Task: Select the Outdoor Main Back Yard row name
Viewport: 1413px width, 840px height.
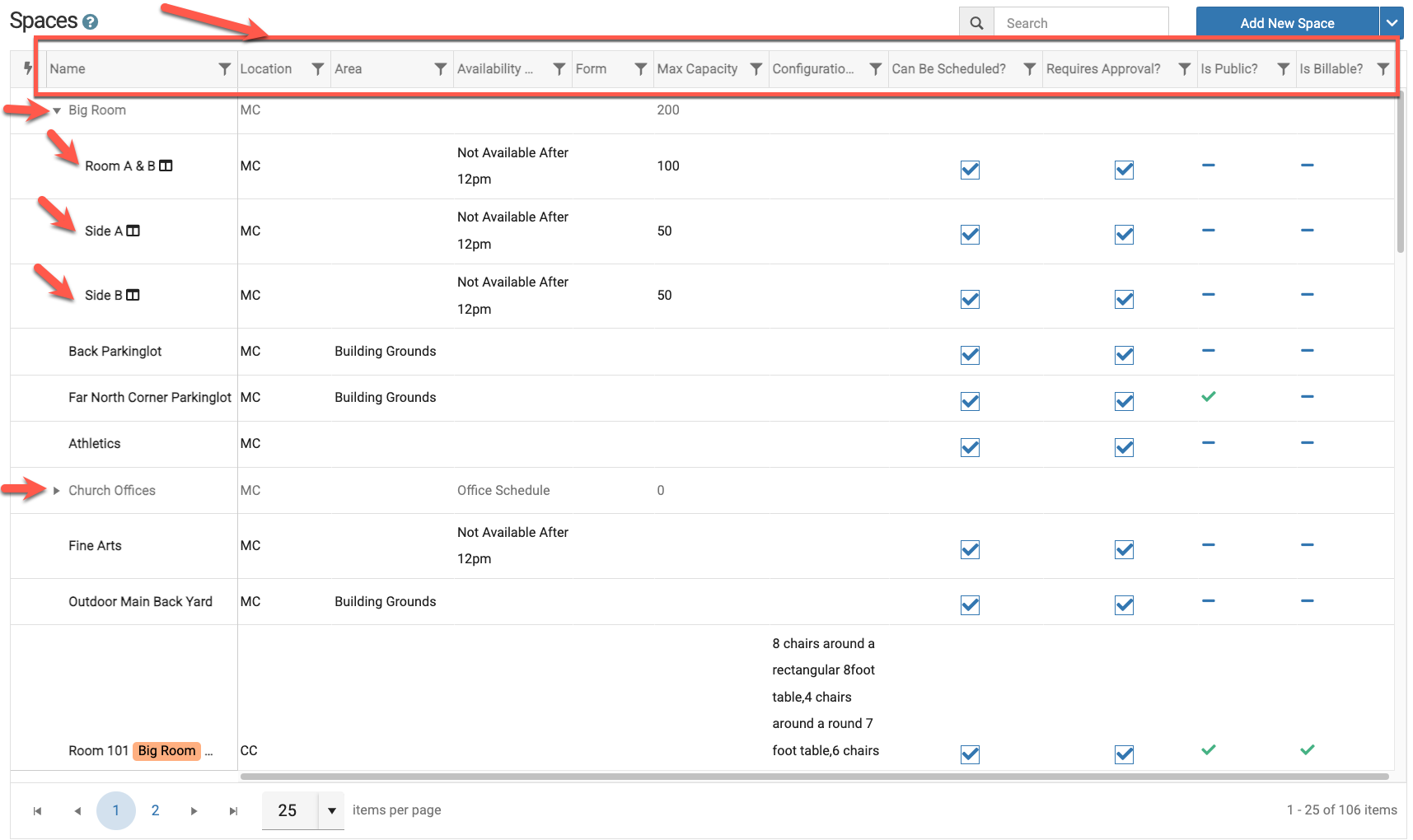Action: tap(140, 602)
